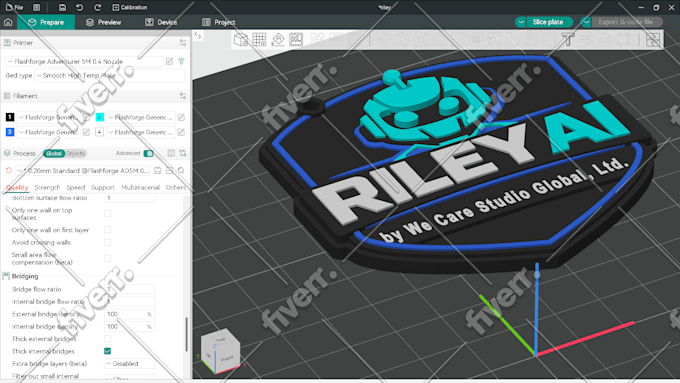Screen dimensions: 680x383
Task: Open Filament settings options icon
Action: (x=183, y=96)
